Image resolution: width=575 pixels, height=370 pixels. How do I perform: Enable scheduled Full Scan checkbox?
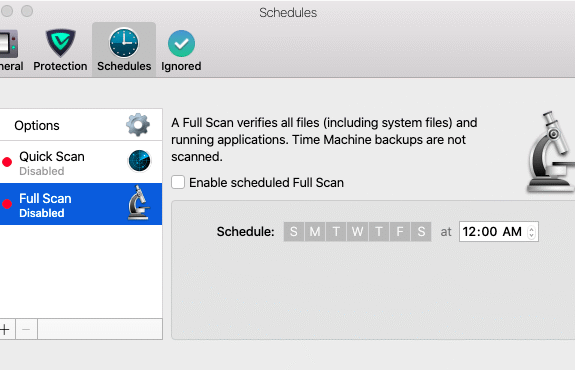178,182
